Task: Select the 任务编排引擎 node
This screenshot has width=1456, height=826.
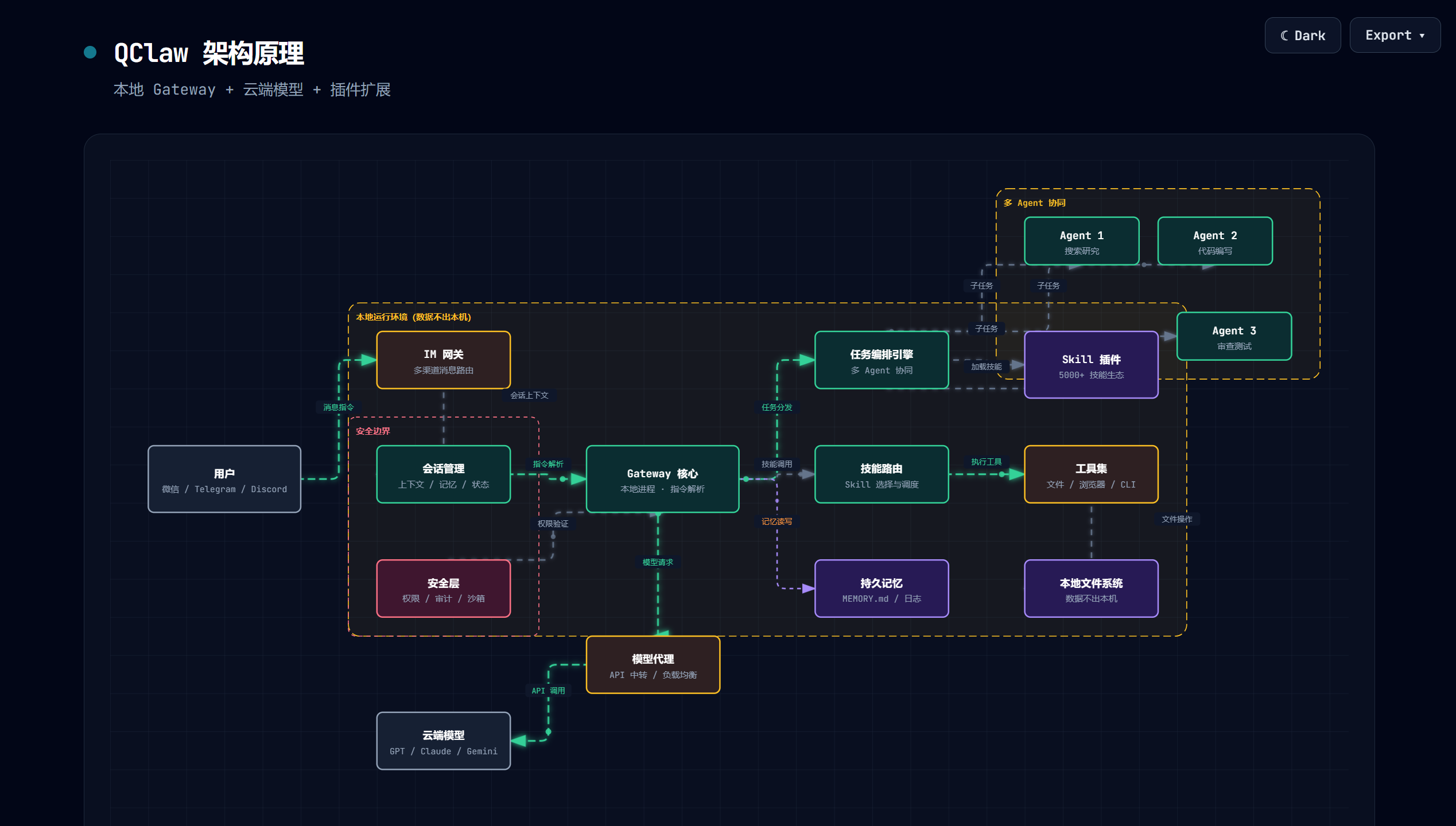Action: pyautogui.click(x=882, y=360)
